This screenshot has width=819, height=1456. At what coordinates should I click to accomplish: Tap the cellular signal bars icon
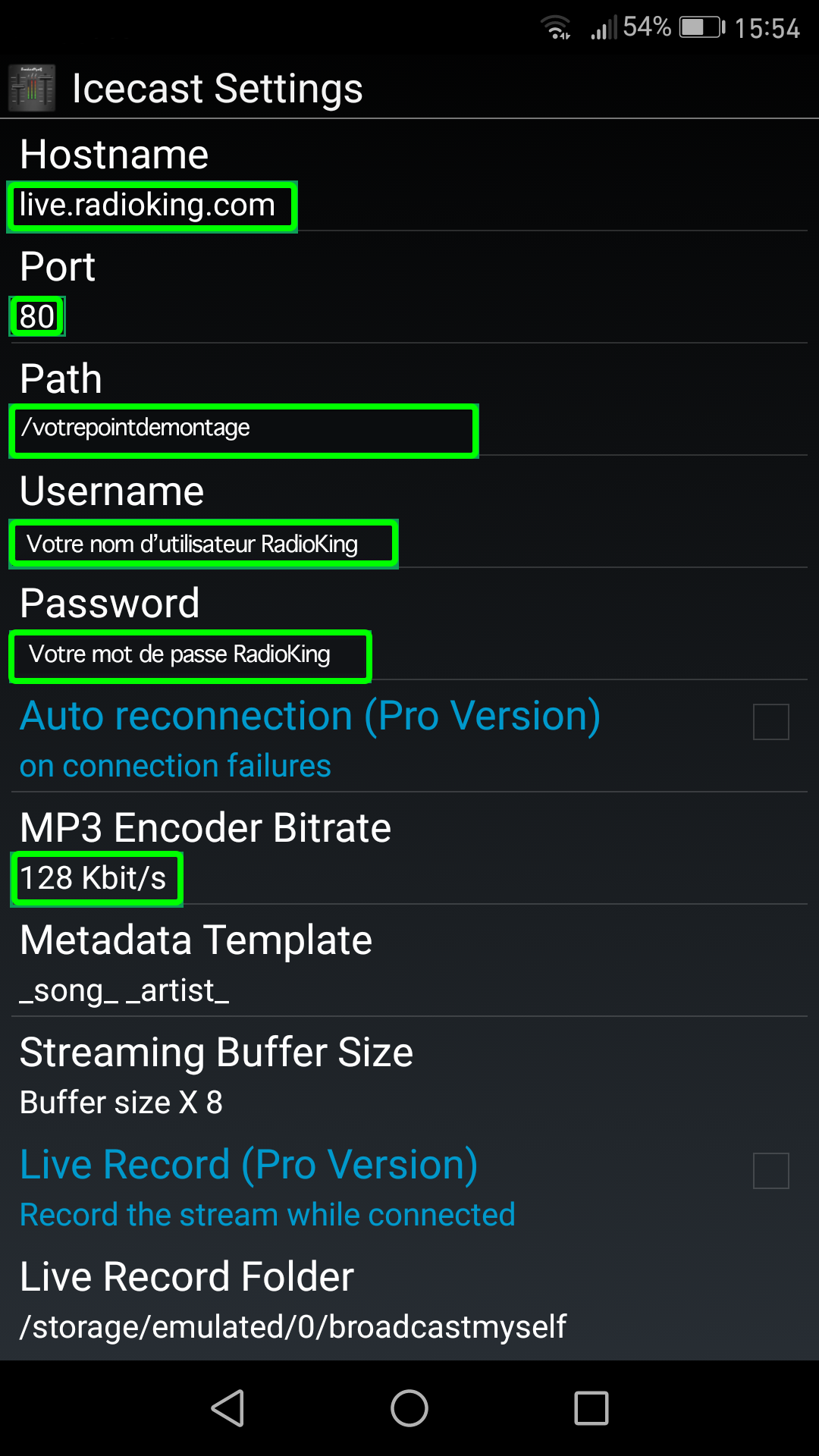[x=604, y=28]
